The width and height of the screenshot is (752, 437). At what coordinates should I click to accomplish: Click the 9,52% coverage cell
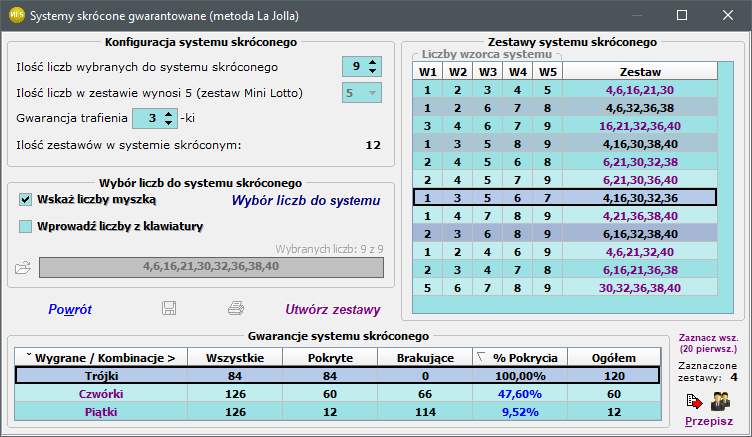point(520,412)
